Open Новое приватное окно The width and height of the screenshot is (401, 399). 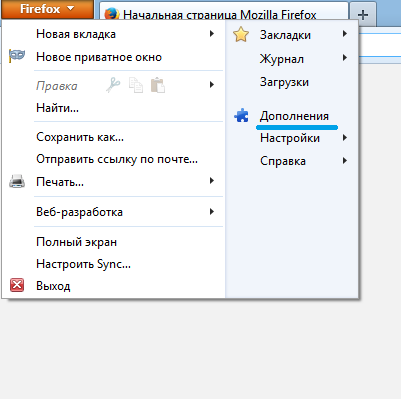click(99, 57)
